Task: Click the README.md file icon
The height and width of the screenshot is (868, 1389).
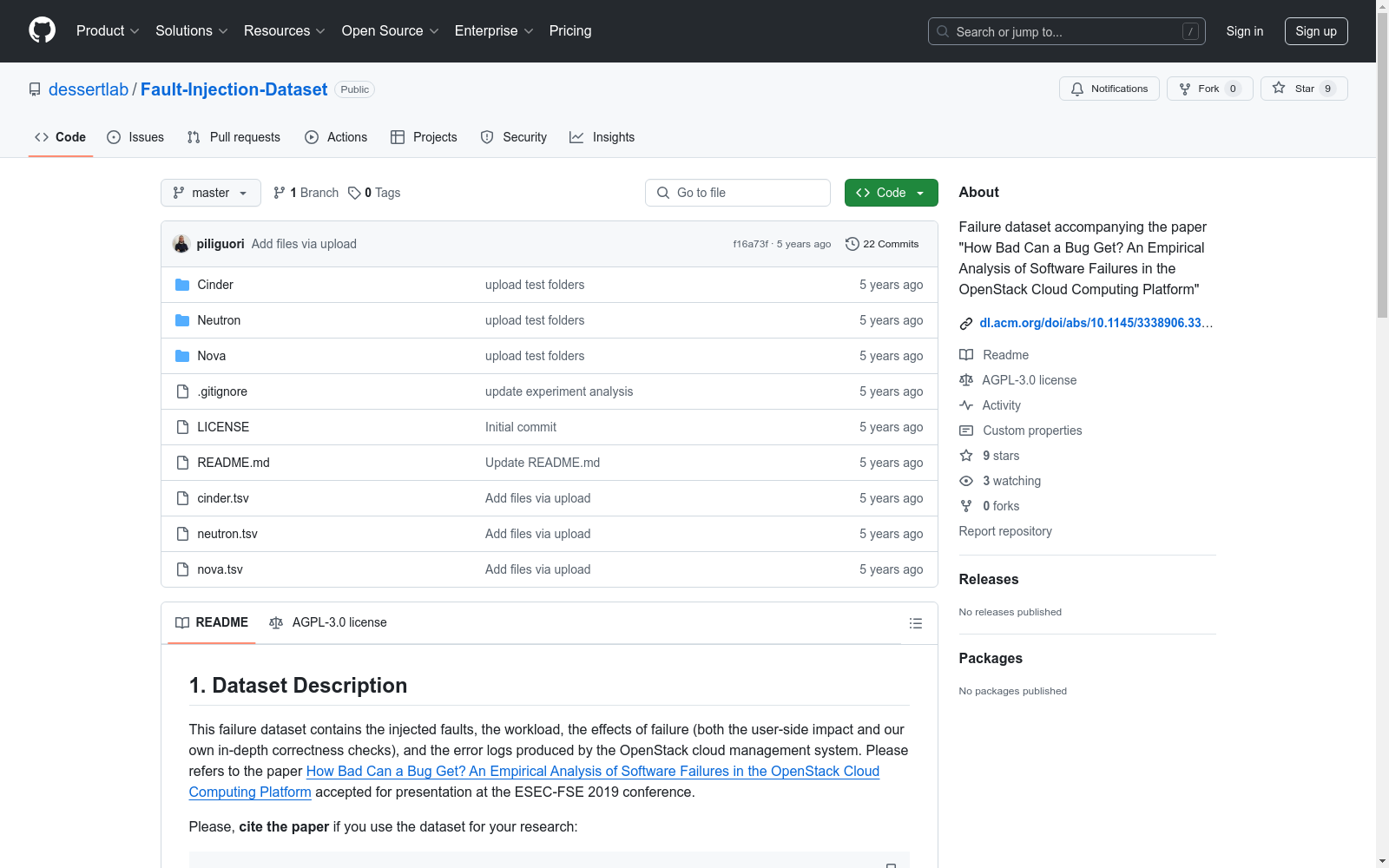Action: [x=182, y=463]
